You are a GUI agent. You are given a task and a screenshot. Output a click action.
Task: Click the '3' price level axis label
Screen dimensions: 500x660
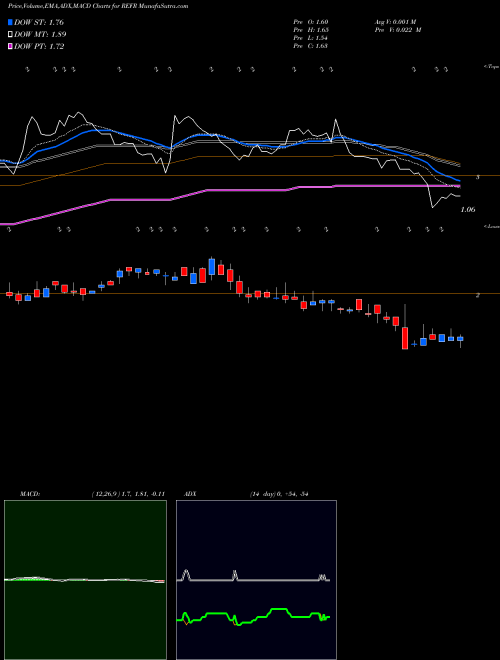click(478, 178)
